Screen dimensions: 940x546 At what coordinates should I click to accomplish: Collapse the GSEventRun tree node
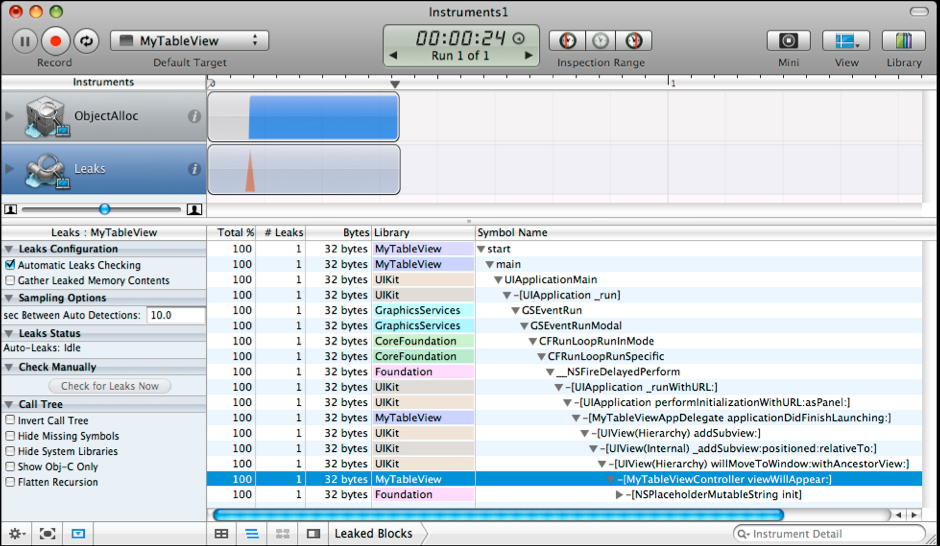[x=516, y=310]
